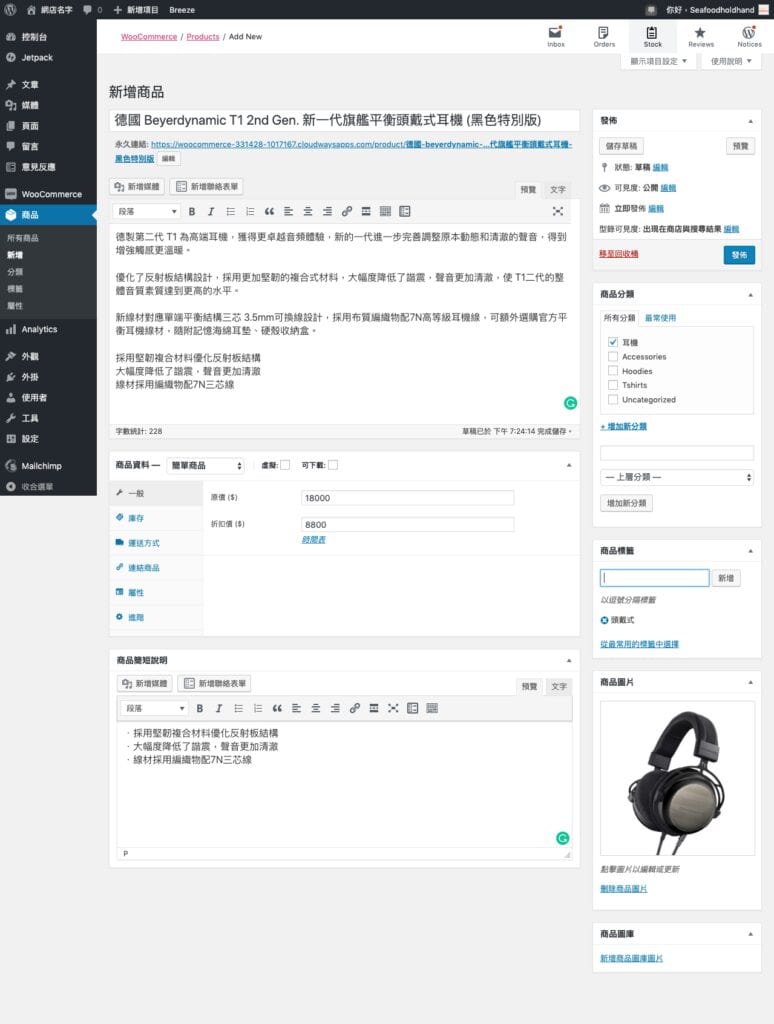Align text center in main editor
The image size is (774, 1024).
point(308,212)
